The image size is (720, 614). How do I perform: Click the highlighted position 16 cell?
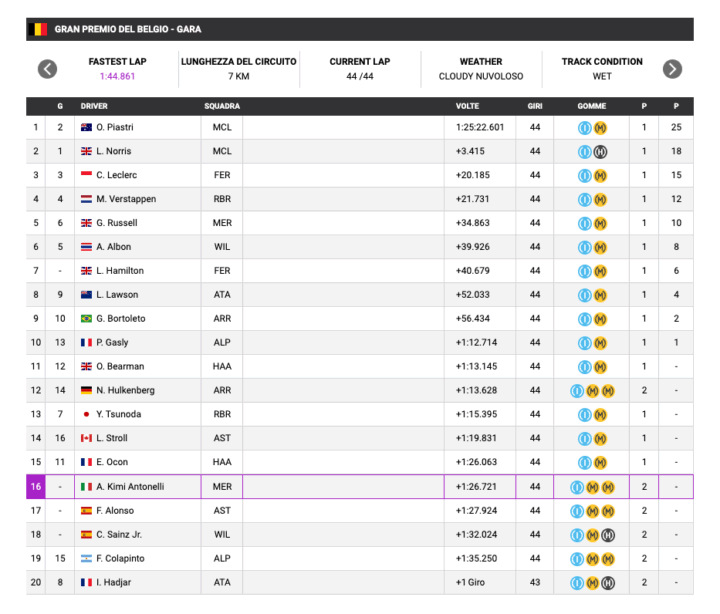(36, 487)
